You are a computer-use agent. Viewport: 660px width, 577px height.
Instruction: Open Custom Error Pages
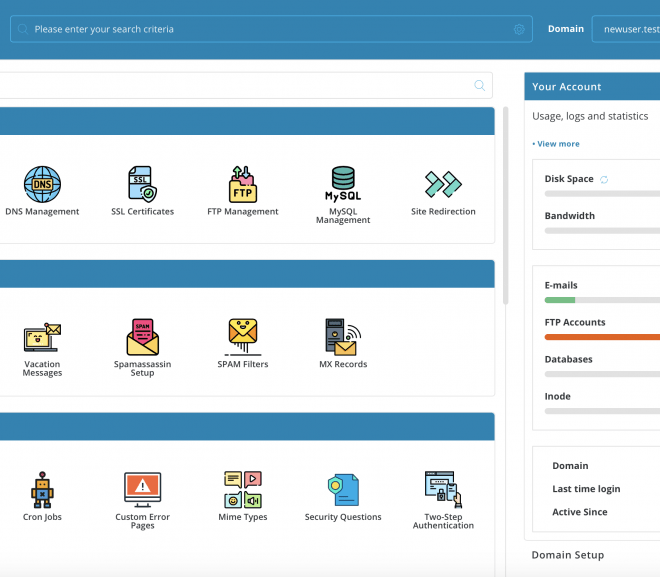coord(142,500)
